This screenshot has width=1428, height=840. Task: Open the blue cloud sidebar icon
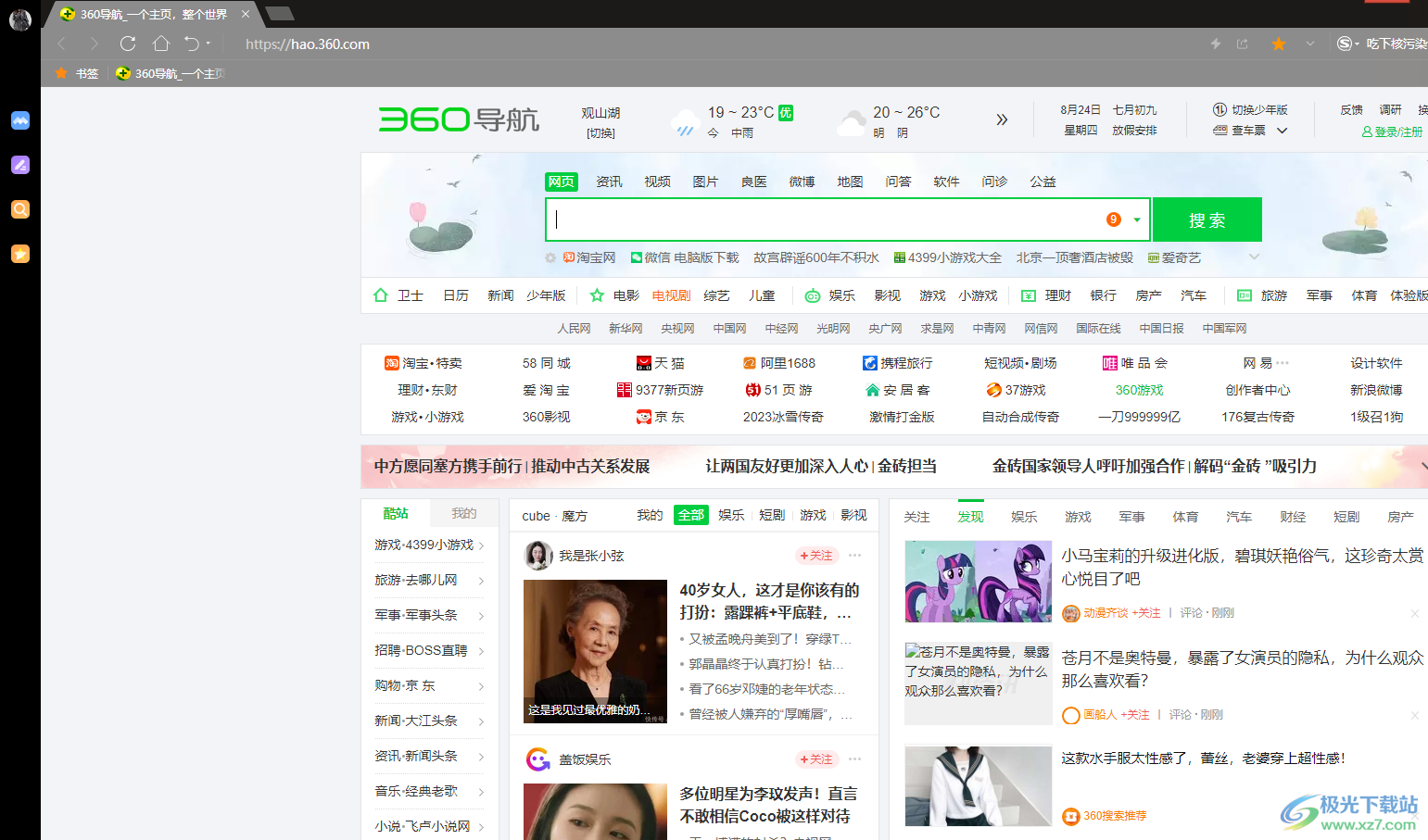[x=20, y=120]
